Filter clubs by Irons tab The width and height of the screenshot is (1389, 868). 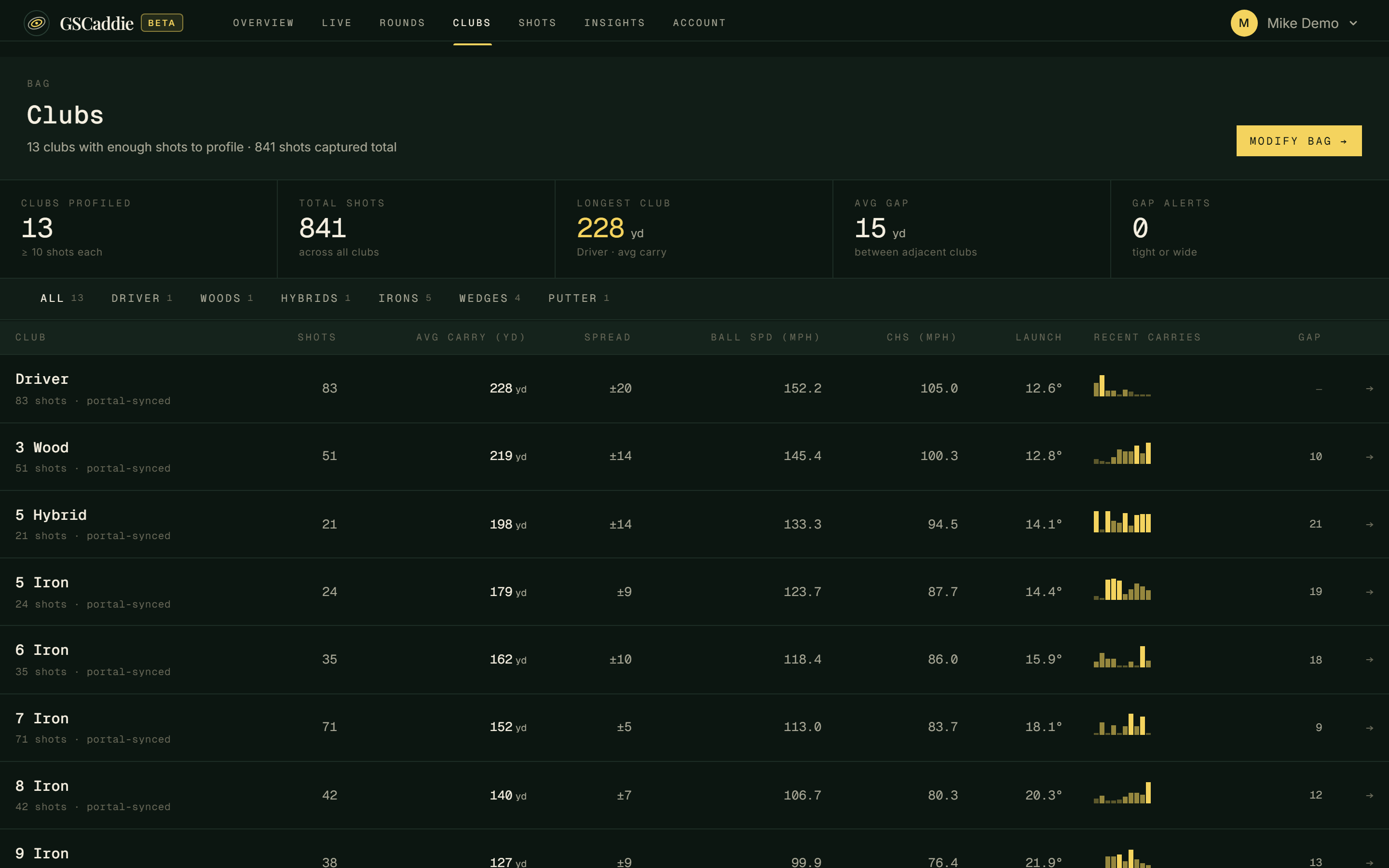(x=405, y=298)
